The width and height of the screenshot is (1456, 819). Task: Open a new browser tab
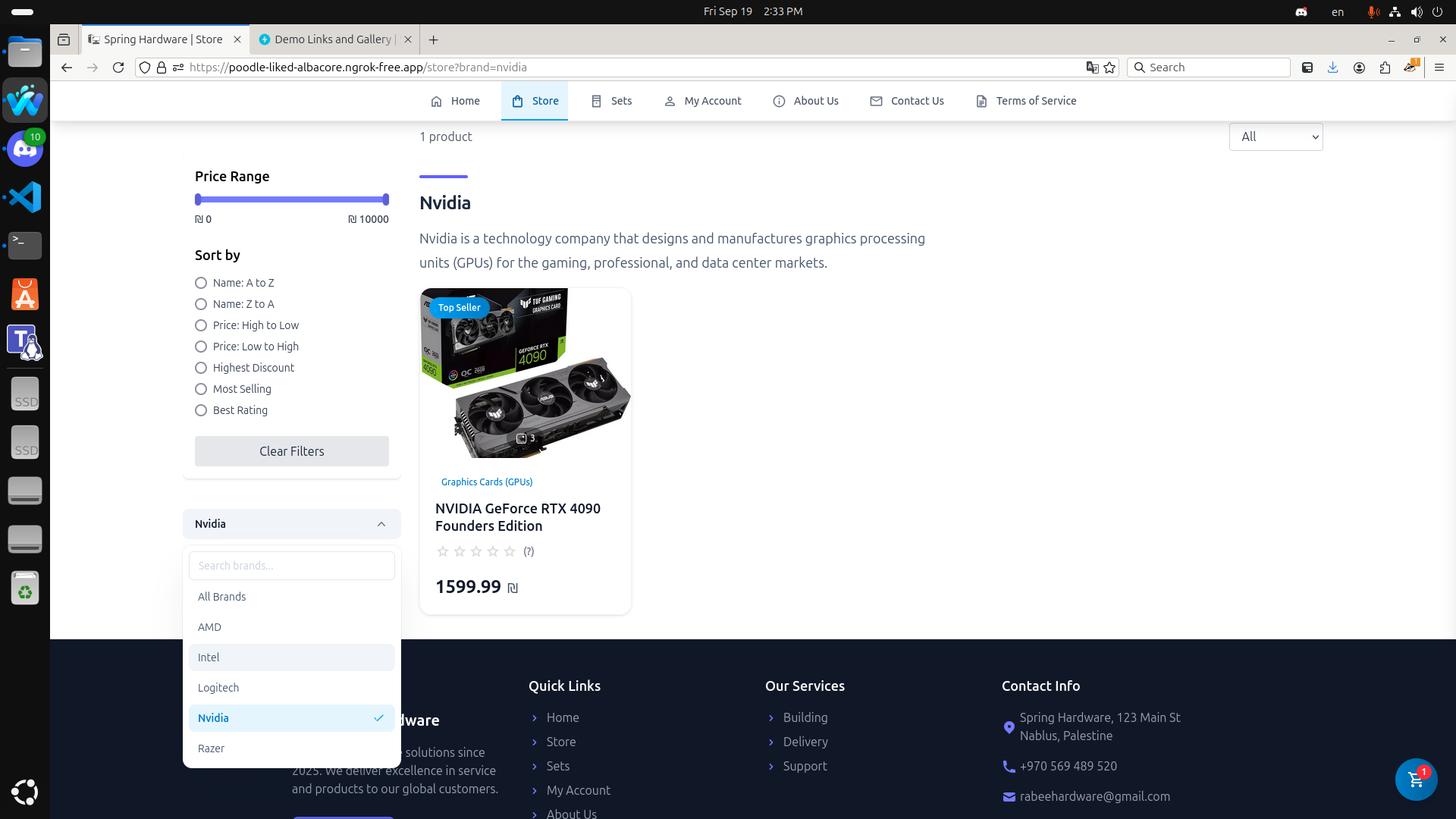[434, 39]
